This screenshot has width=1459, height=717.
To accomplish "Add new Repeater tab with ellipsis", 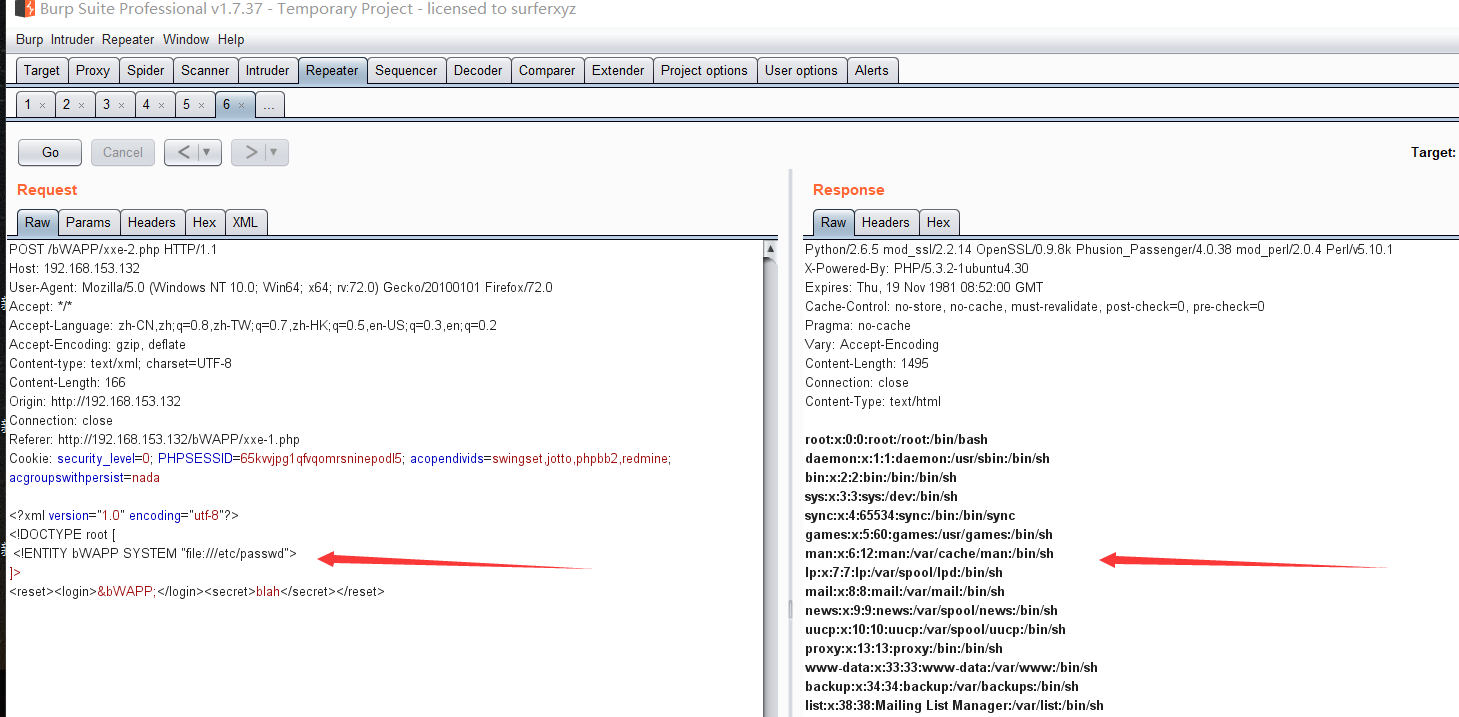I will click(269, 104).
